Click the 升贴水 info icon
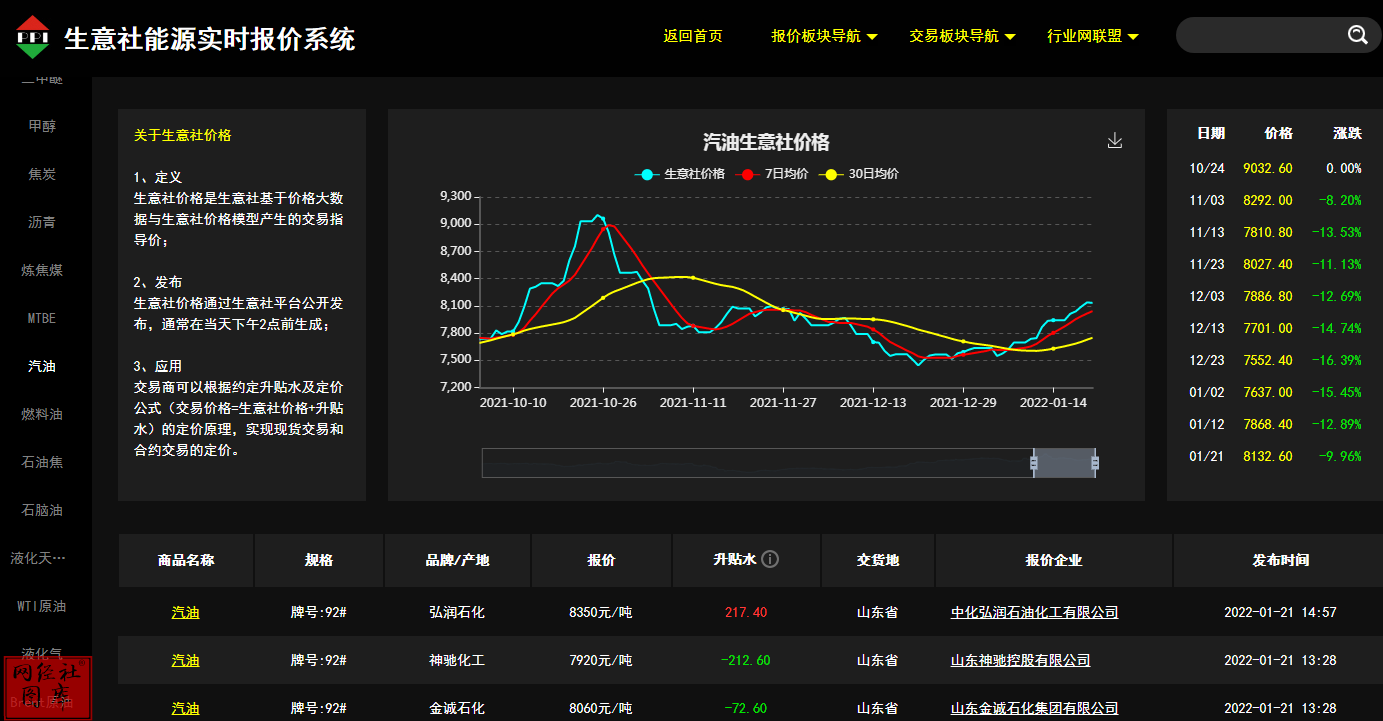Image resolution: width=1383 pixels, height=721 pixels. (x=770, y=559)
